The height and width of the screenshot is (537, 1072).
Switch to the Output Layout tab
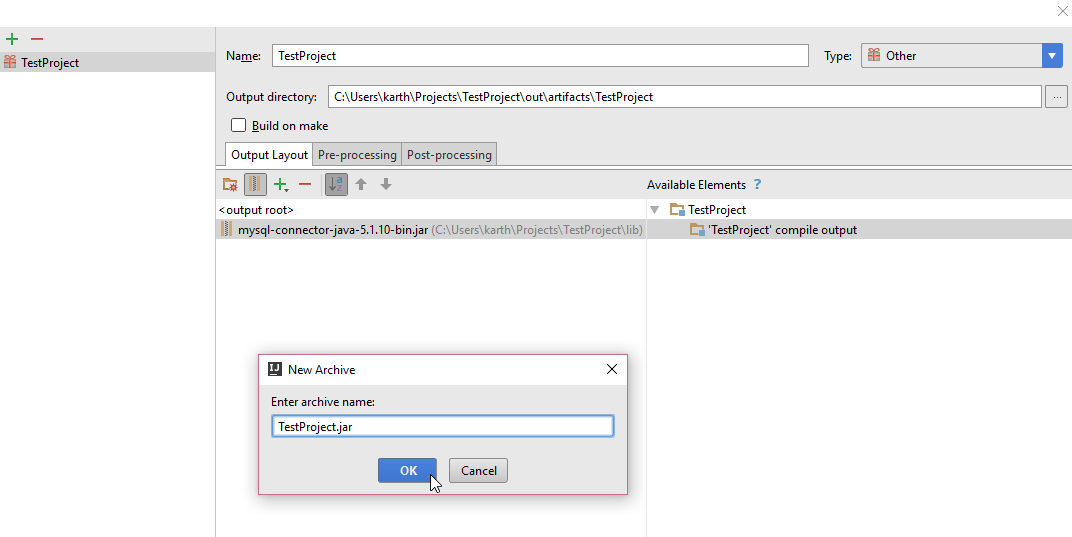[x=269, y=155]
